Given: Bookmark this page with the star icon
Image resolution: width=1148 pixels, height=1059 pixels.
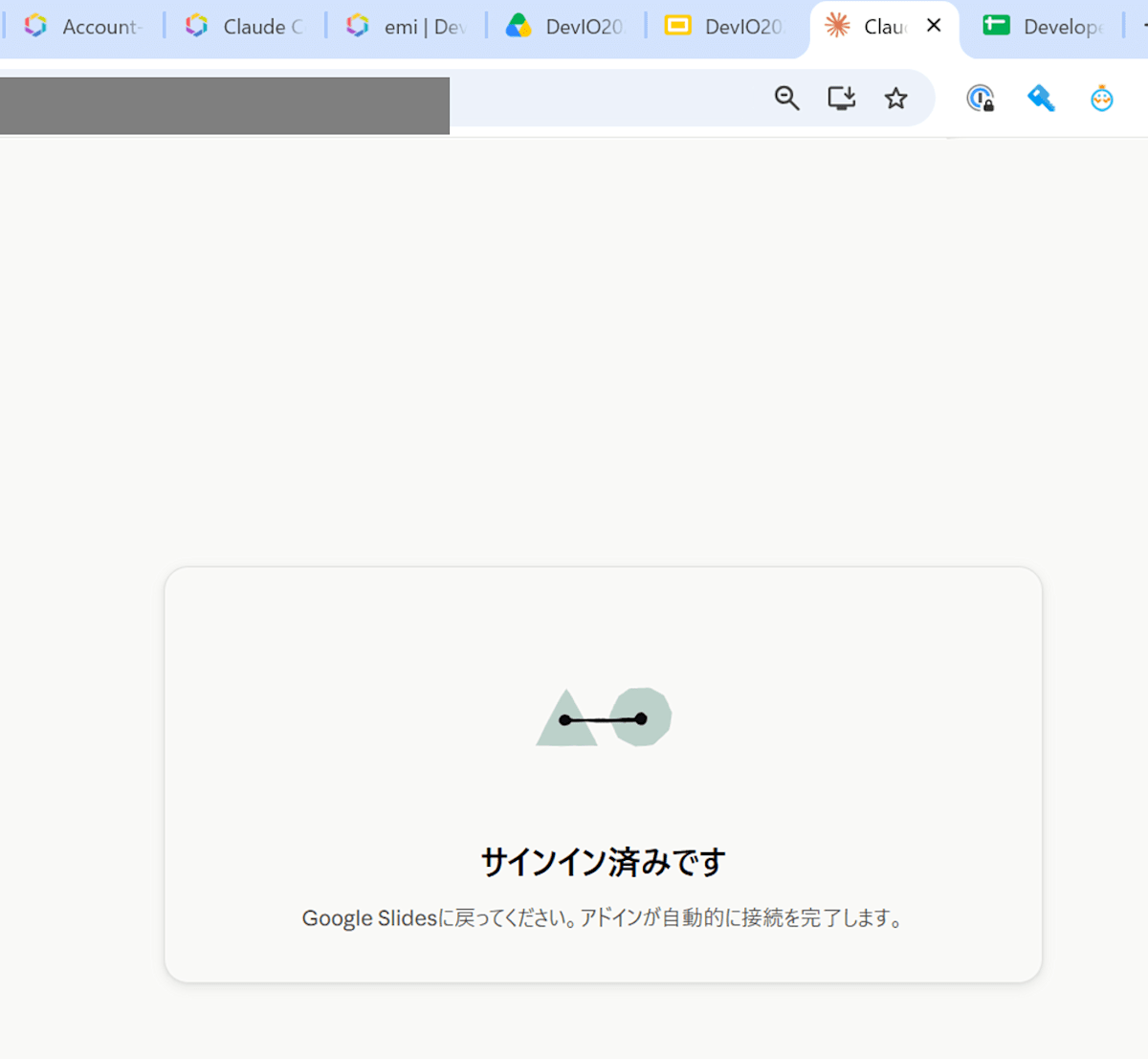Looking at the screenshot, I should pyautogui.click(x=895, y=98).
